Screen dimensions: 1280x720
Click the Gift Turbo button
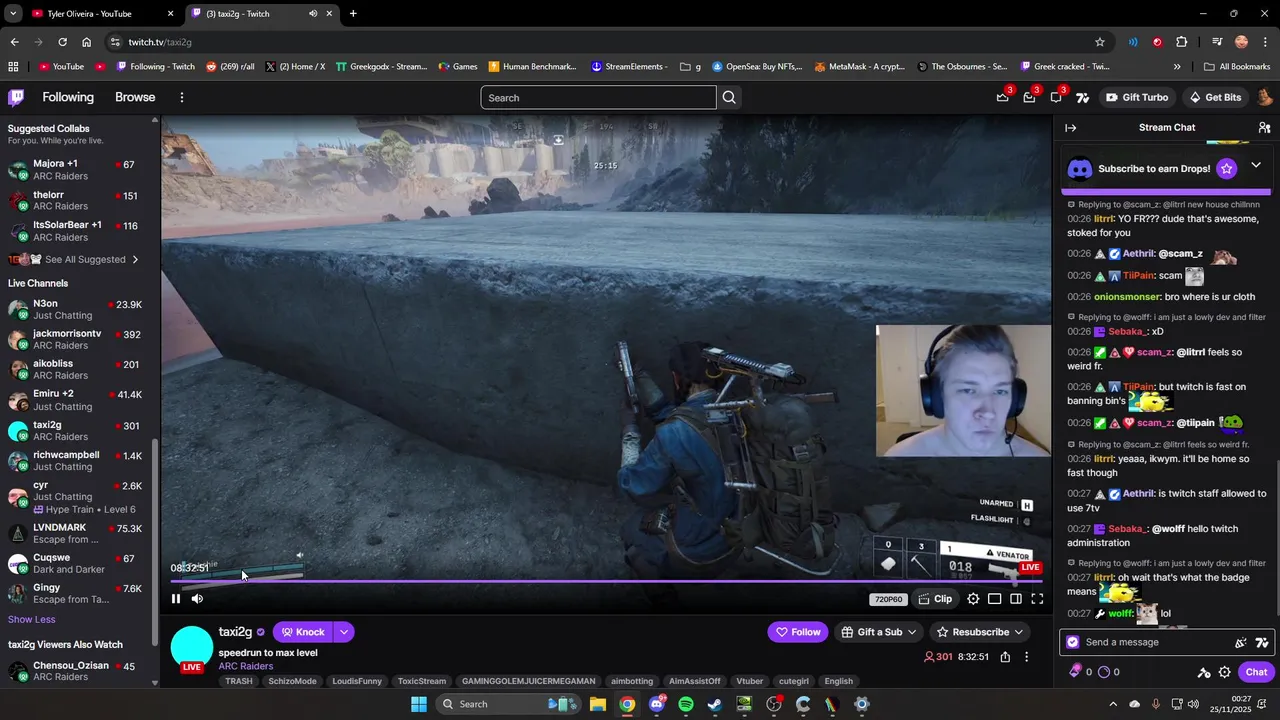pos(1137,97)
